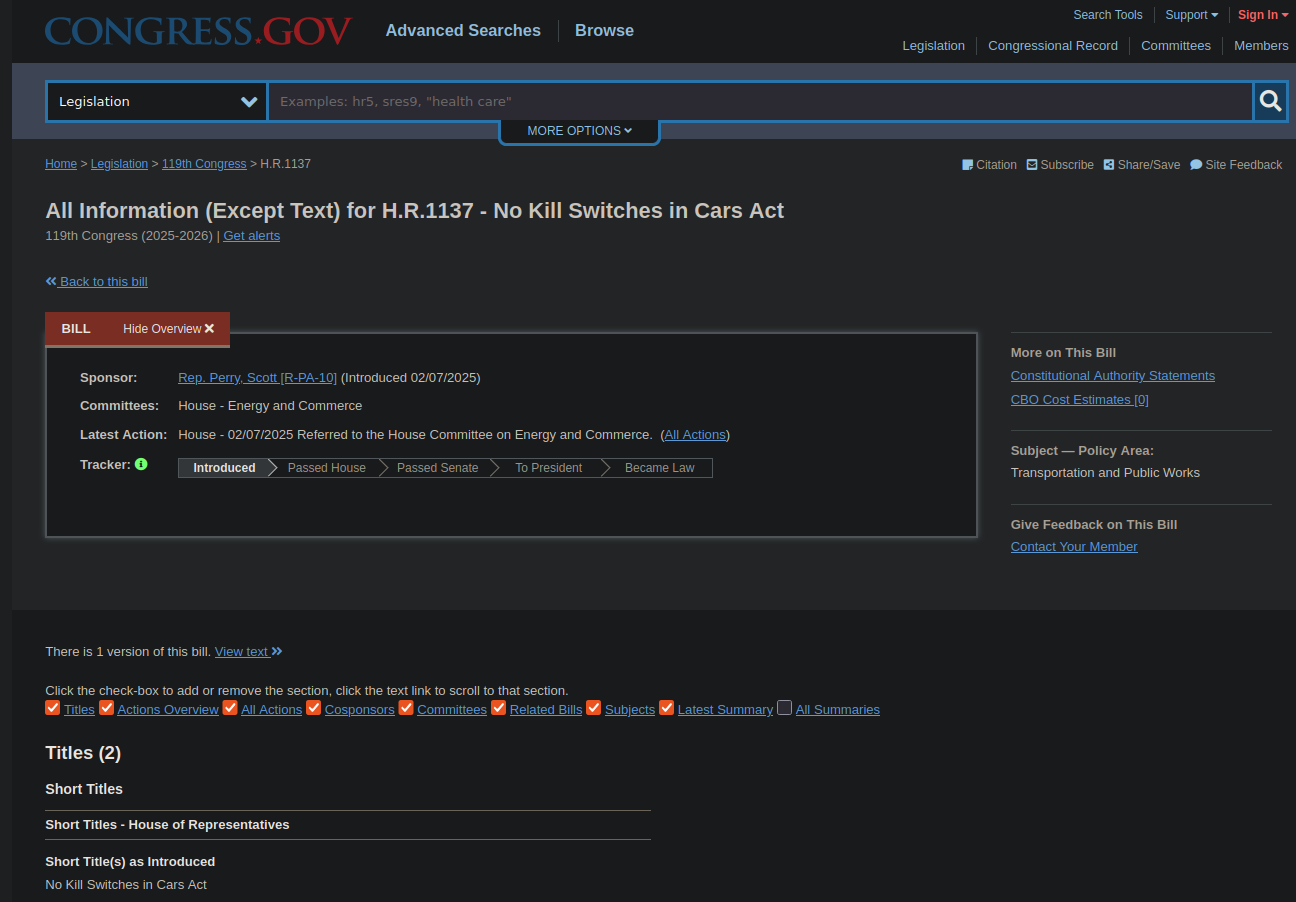Click the Actions Overview section link
The image size is (1296, 902).
coord(168,710)
